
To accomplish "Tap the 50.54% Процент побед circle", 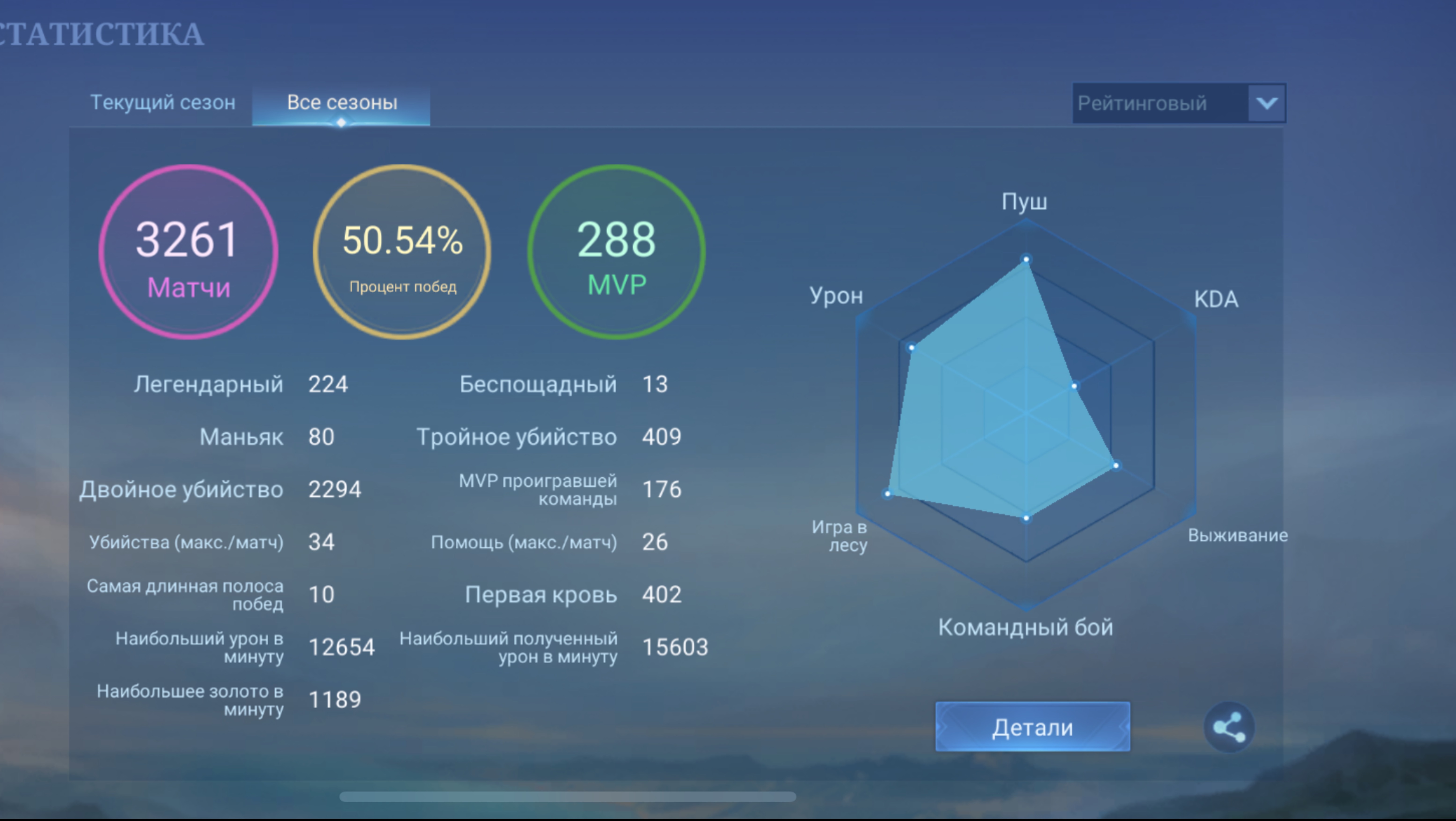I will tap(402, 252).
